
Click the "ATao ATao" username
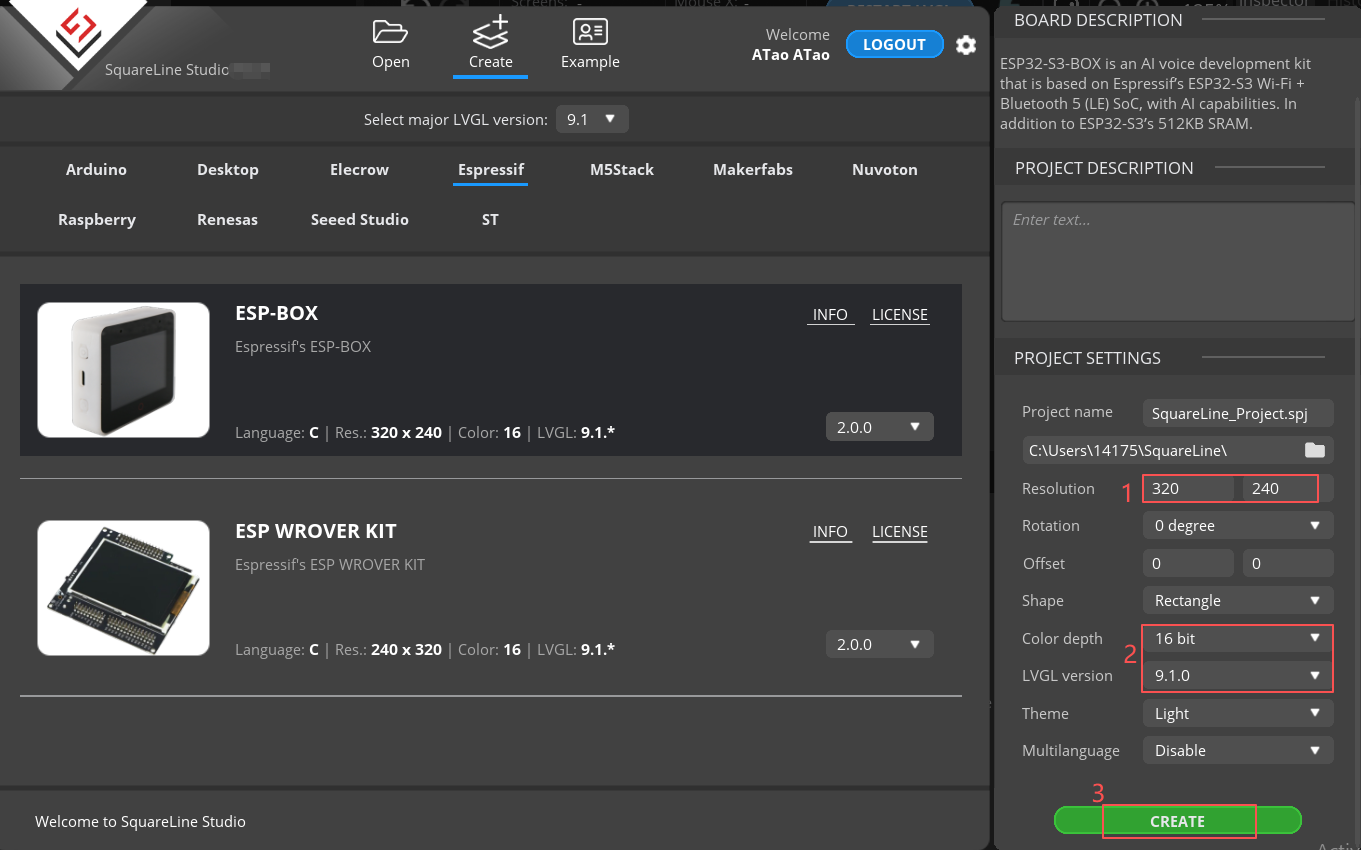click(791, 55)
